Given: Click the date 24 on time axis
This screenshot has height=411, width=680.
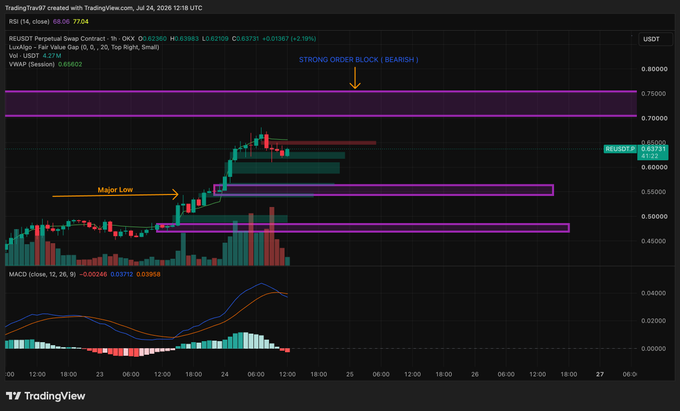Looking at the screenshot, I should [225, 374].
